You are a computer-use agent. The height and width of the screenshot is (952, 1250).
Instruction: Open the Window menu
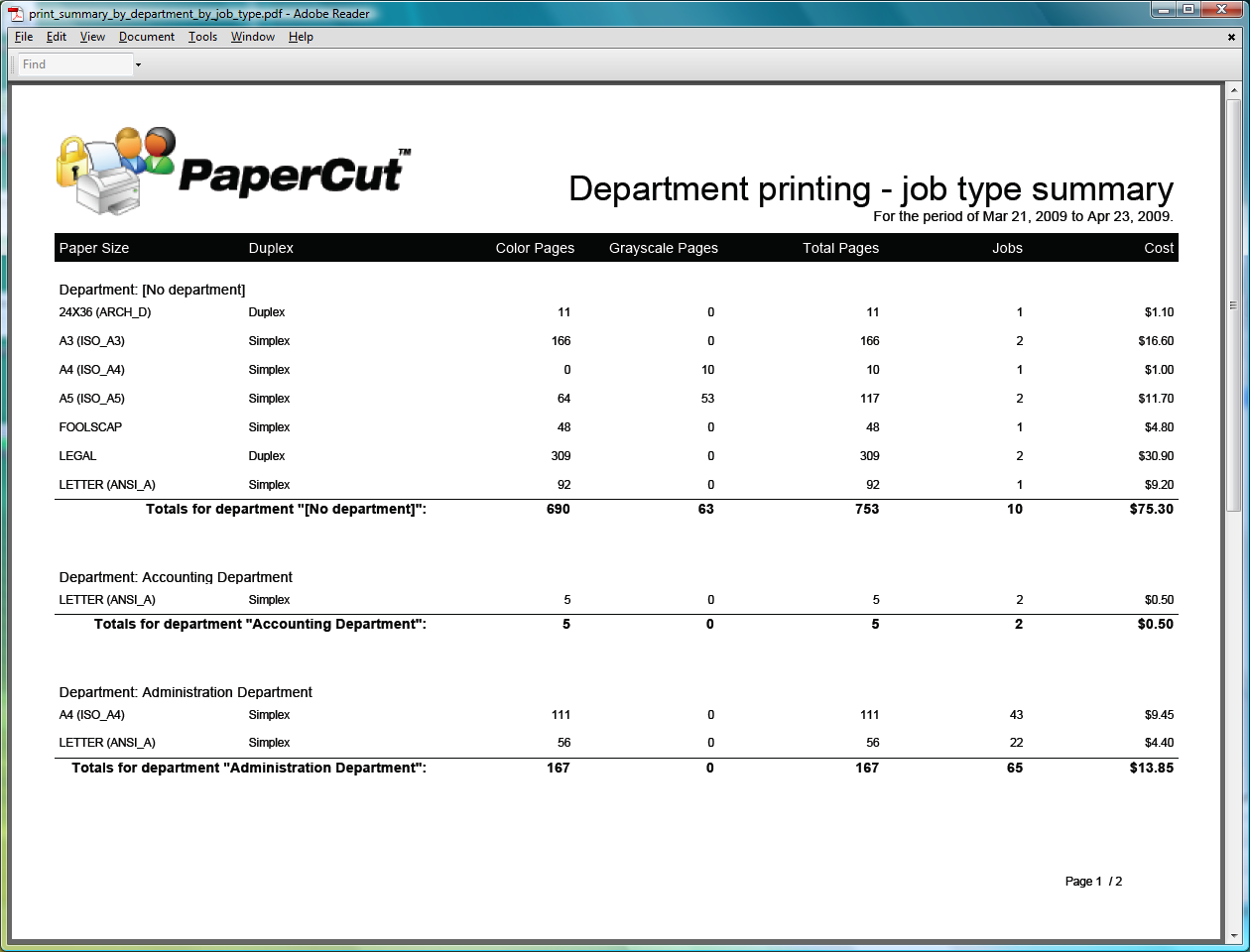(x=253, y=37)
